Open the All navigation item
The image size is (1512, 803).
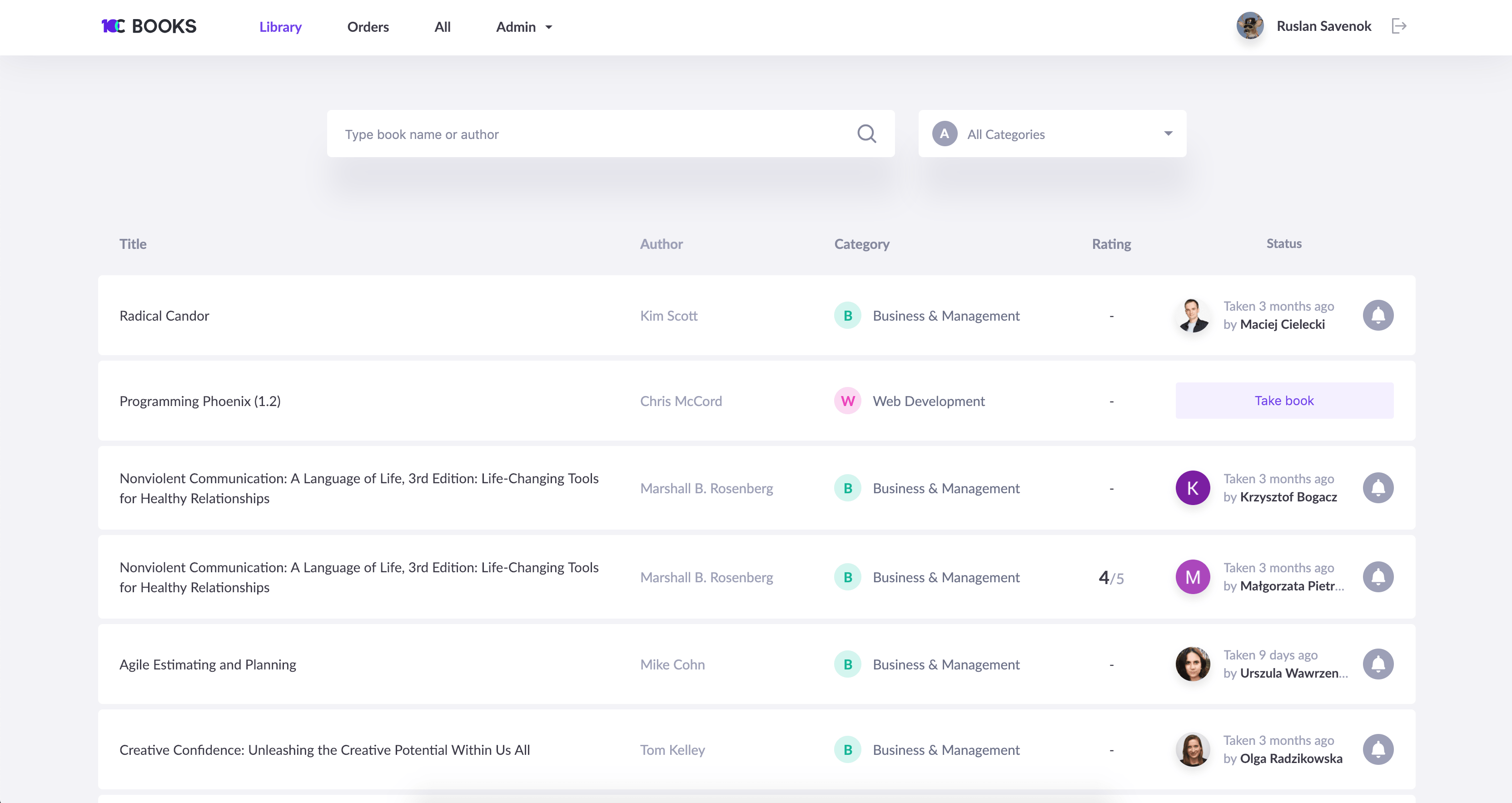click(x=442, y=27)
